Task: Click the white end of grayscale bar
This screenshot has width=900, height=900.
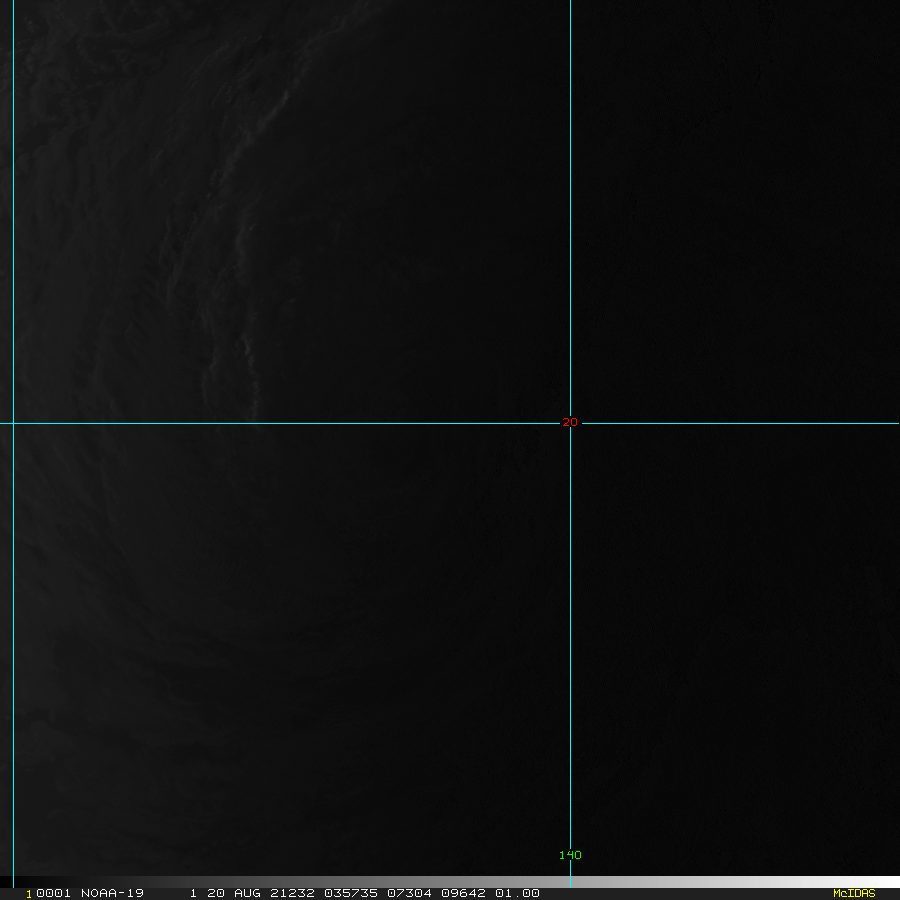Action: [x=885, y=882]
